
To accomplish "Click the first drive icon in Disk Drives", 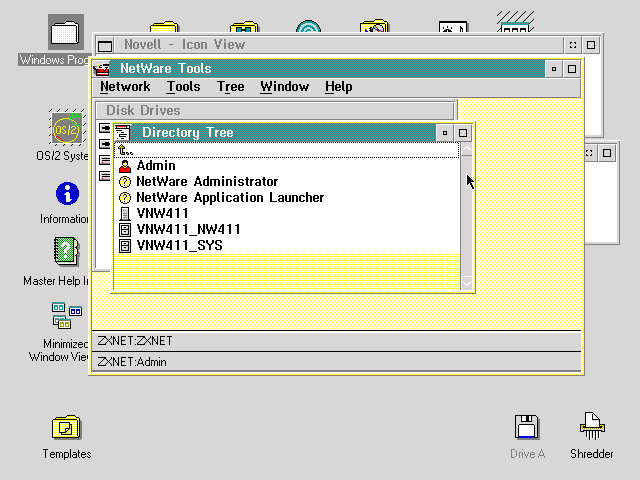I will coord(104,128).
